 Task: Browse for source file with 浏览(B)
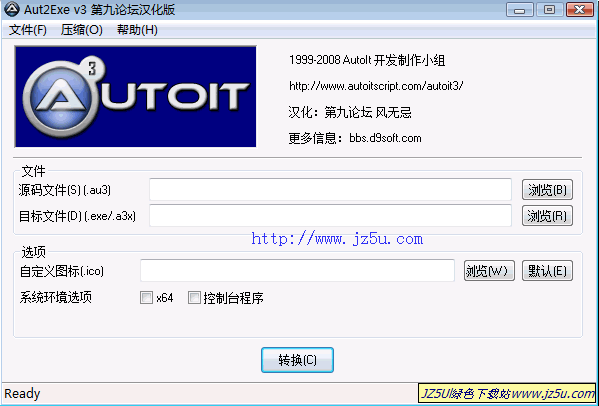coord(547,189)
